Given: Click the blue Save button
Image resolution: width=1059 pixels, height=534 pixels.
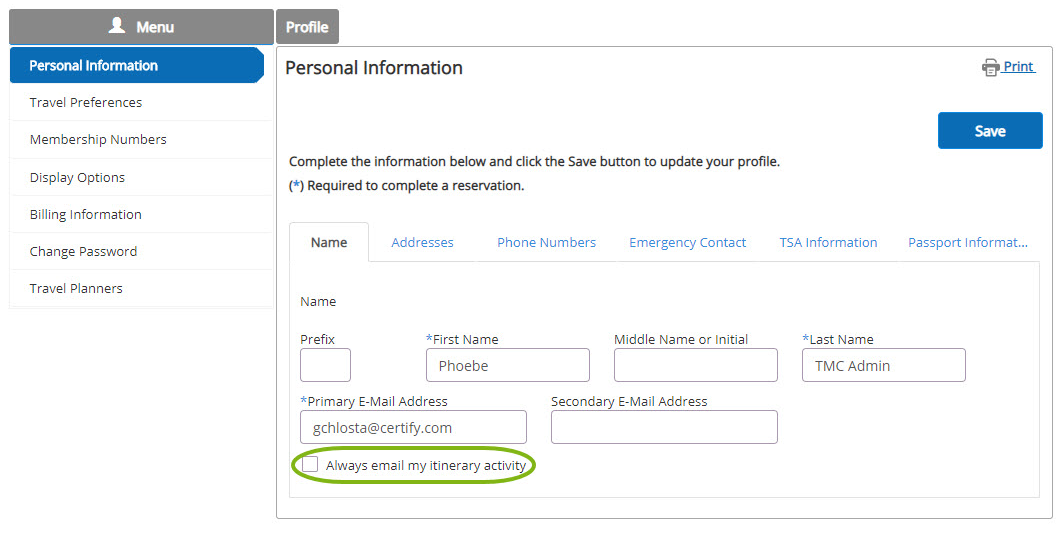Looking at the screenshot, I should 990,131.
